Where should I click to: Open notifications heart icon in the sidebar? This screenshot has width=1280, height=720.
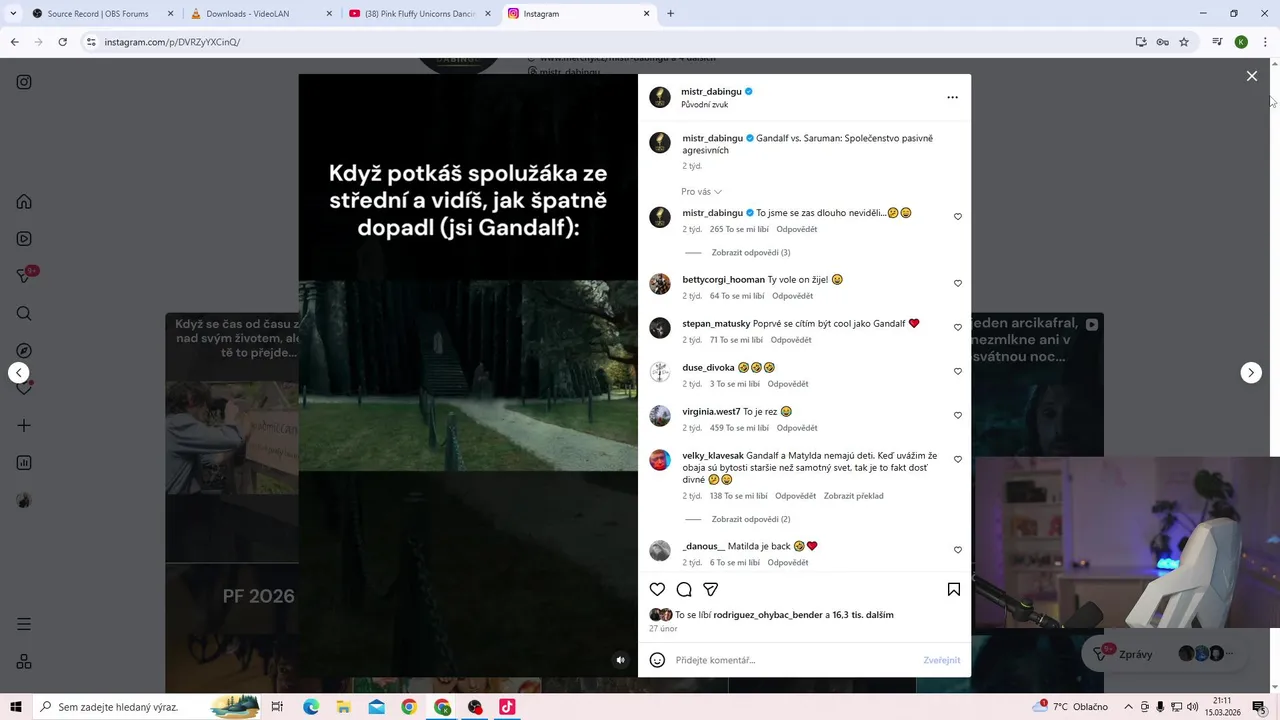click(x=24, y=388)
